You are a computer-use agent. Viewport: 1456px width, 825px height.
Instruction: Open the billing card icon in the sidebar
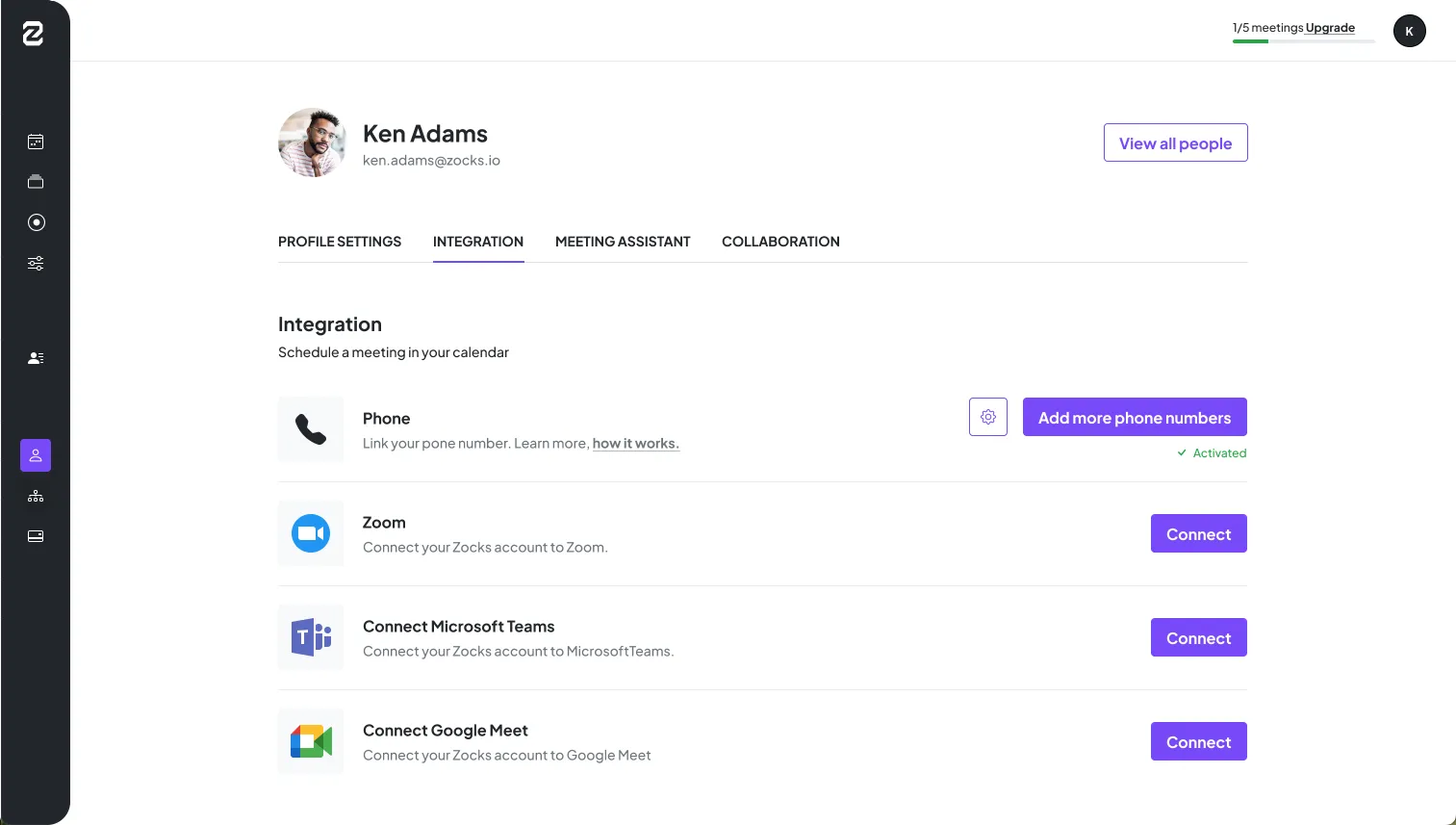[36, 536]
